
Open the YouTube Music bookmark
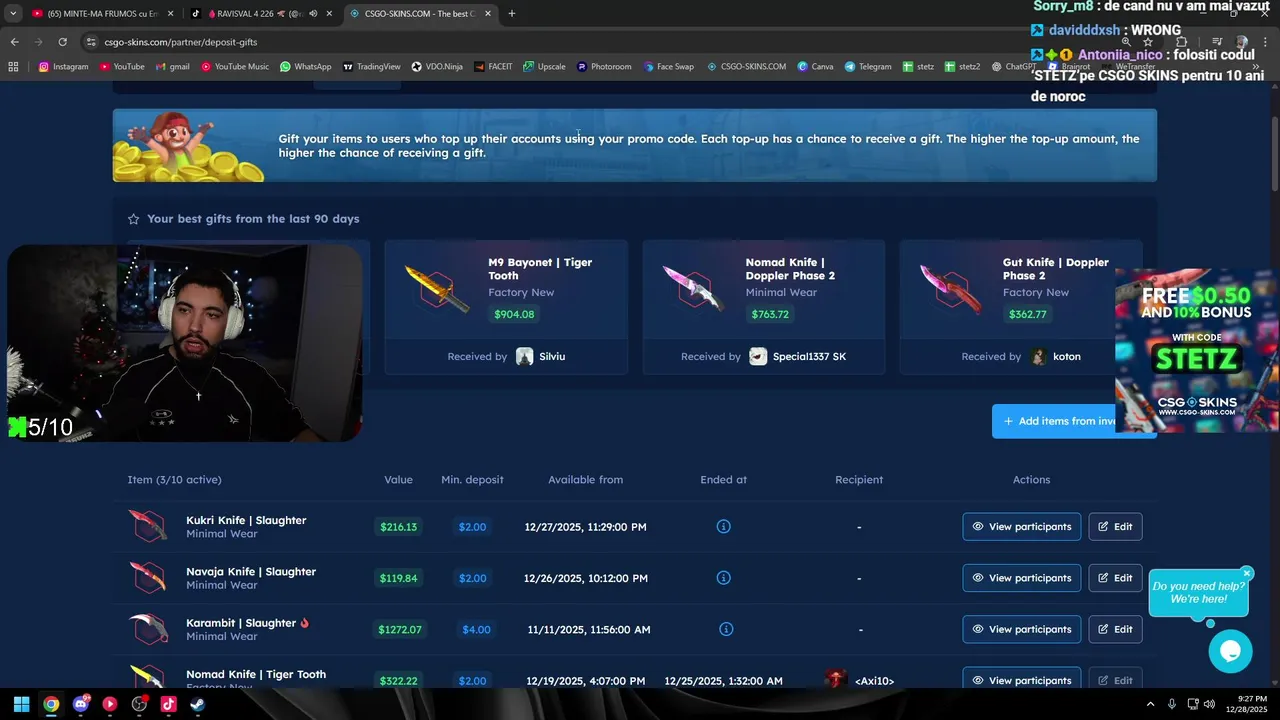click(235, 67)
